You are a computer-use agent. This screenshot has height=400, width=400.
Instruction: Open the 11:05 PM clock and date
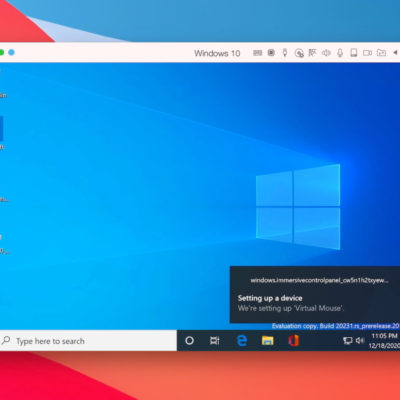384,341
